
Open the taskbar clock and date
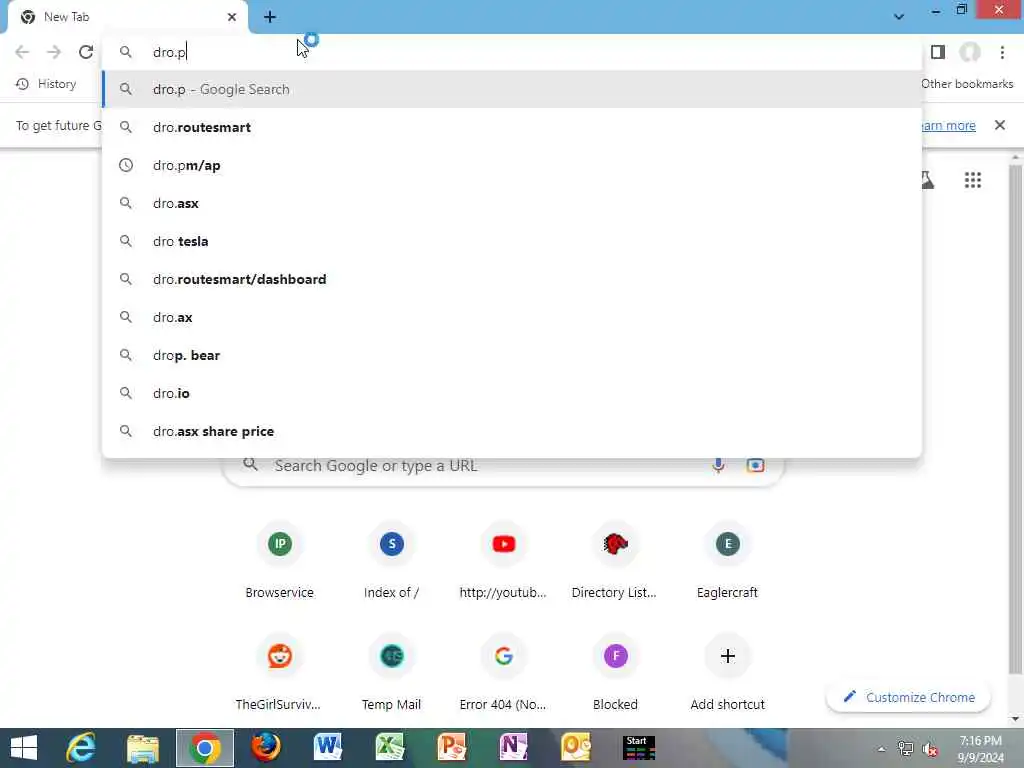(x=981, y=749)
